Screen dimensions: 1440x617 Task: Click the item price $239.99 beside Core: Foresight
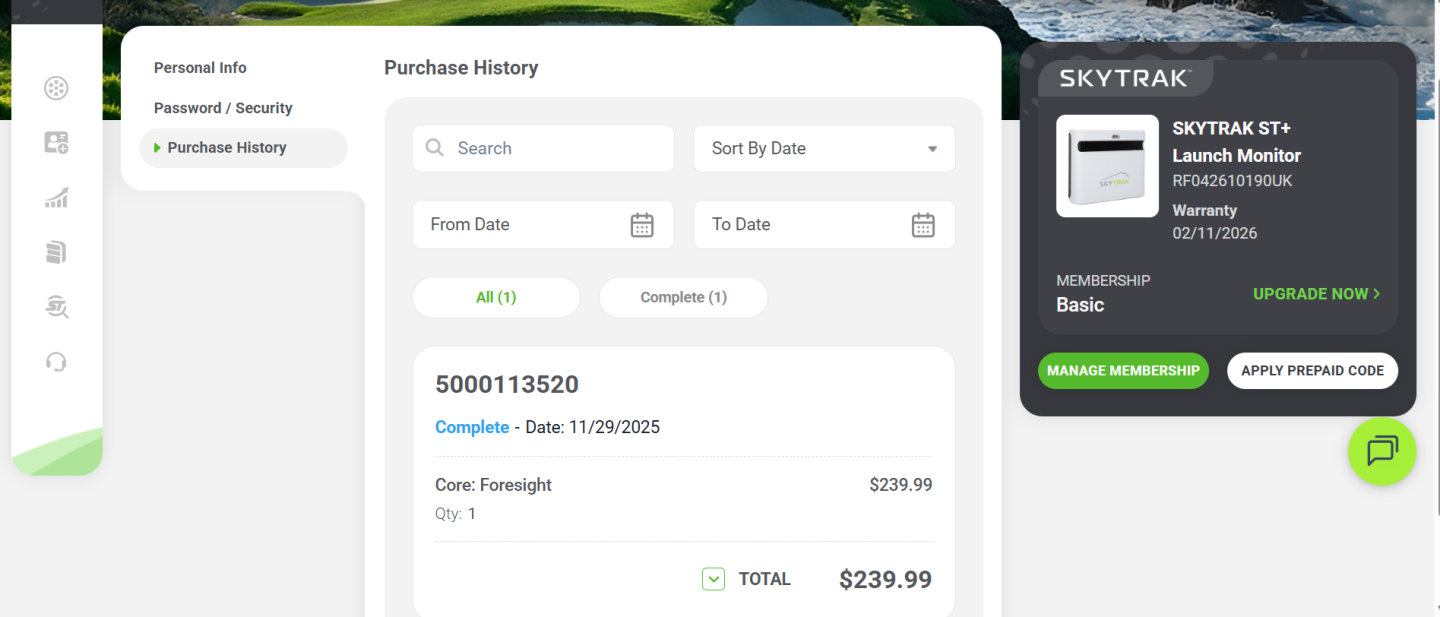(x=901, y=485)
